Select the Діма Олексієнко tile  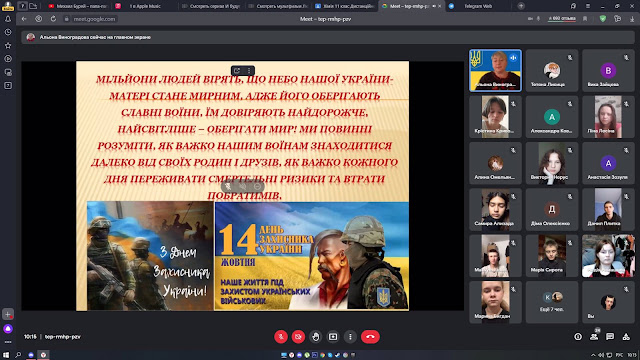[x=551, y=209]
